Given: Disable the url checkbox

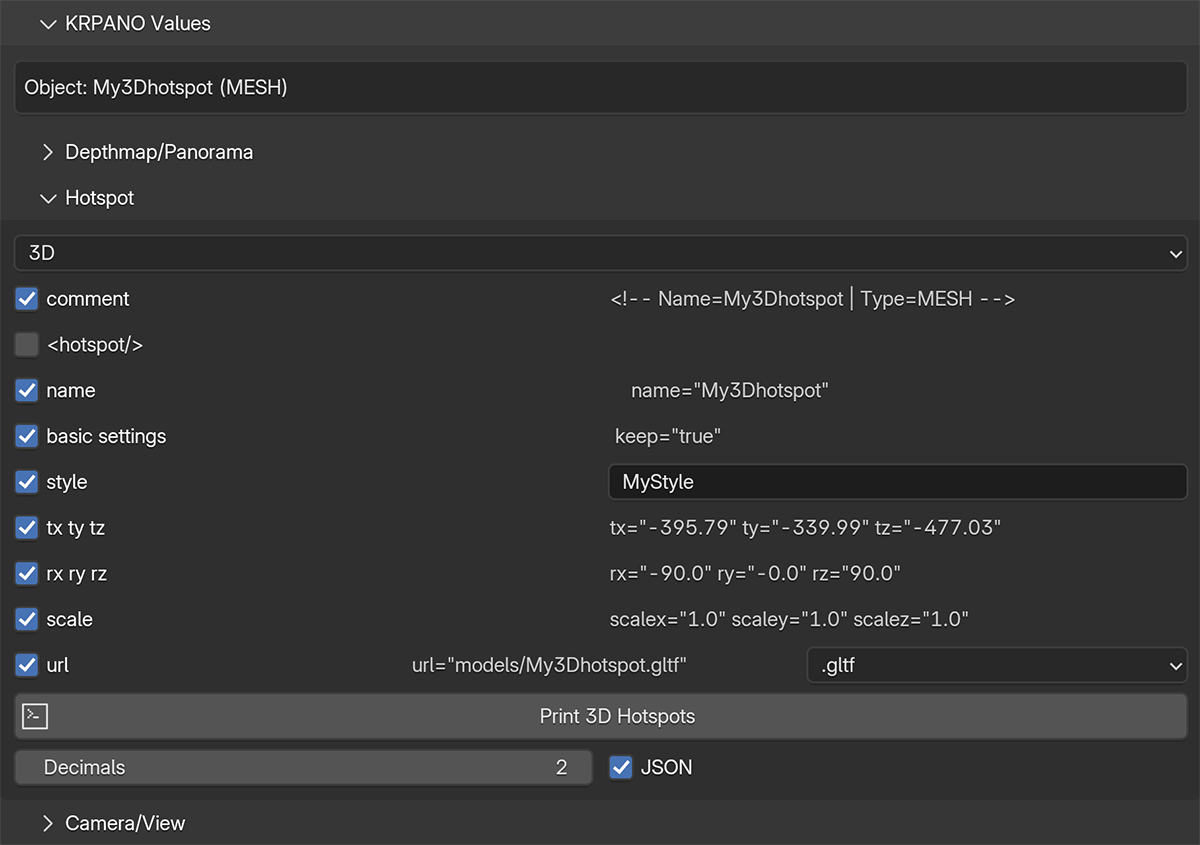Looking at the screenshot, I should coord(27,665).
